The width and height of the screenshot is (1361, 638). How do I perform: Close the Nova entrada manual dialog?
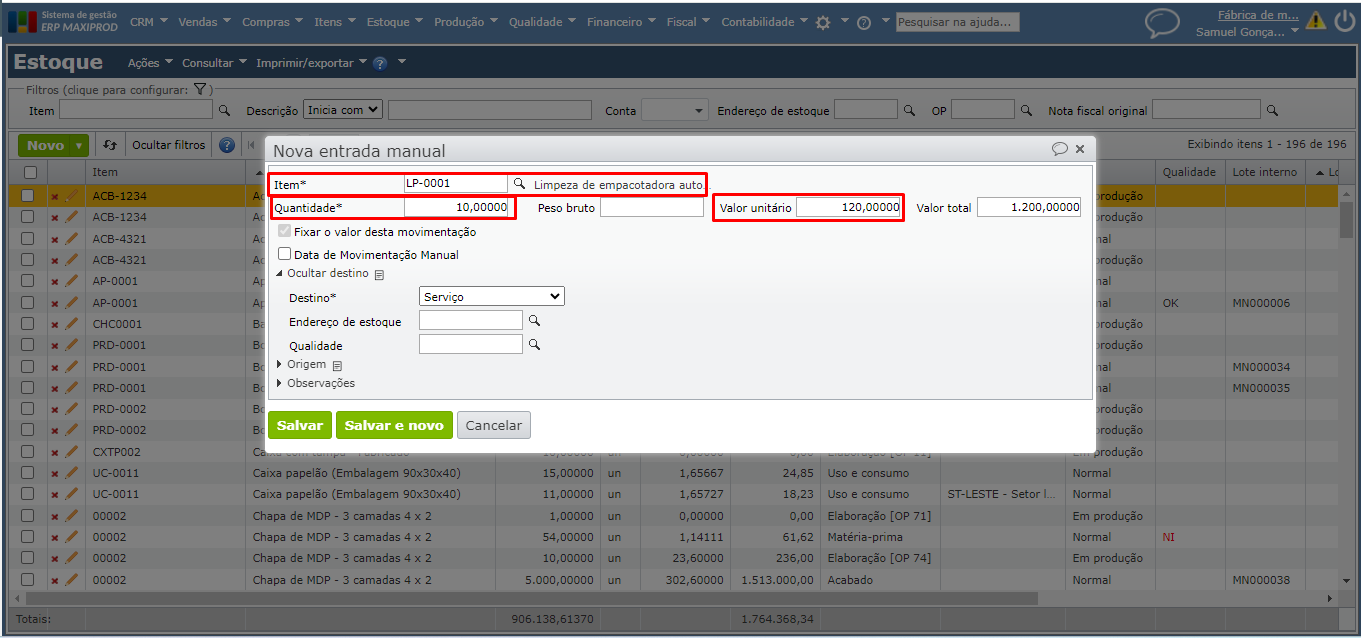(x=1080, y=149)
